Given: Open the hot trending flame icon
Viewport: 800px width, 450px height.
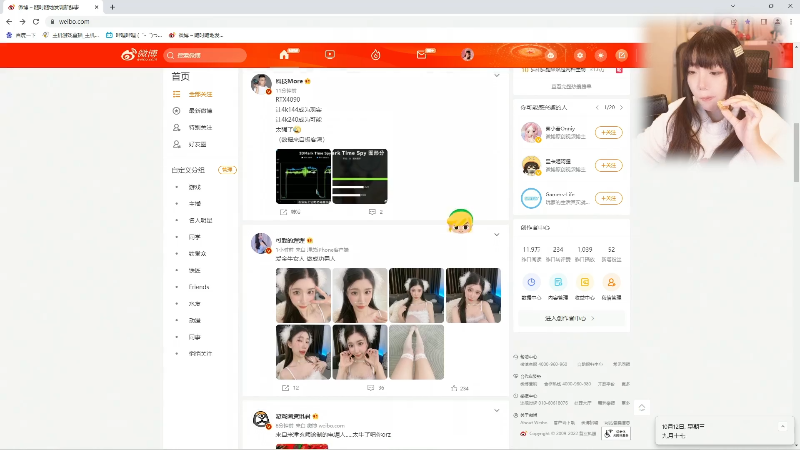Looking at the screenshot, I should 376,55.
